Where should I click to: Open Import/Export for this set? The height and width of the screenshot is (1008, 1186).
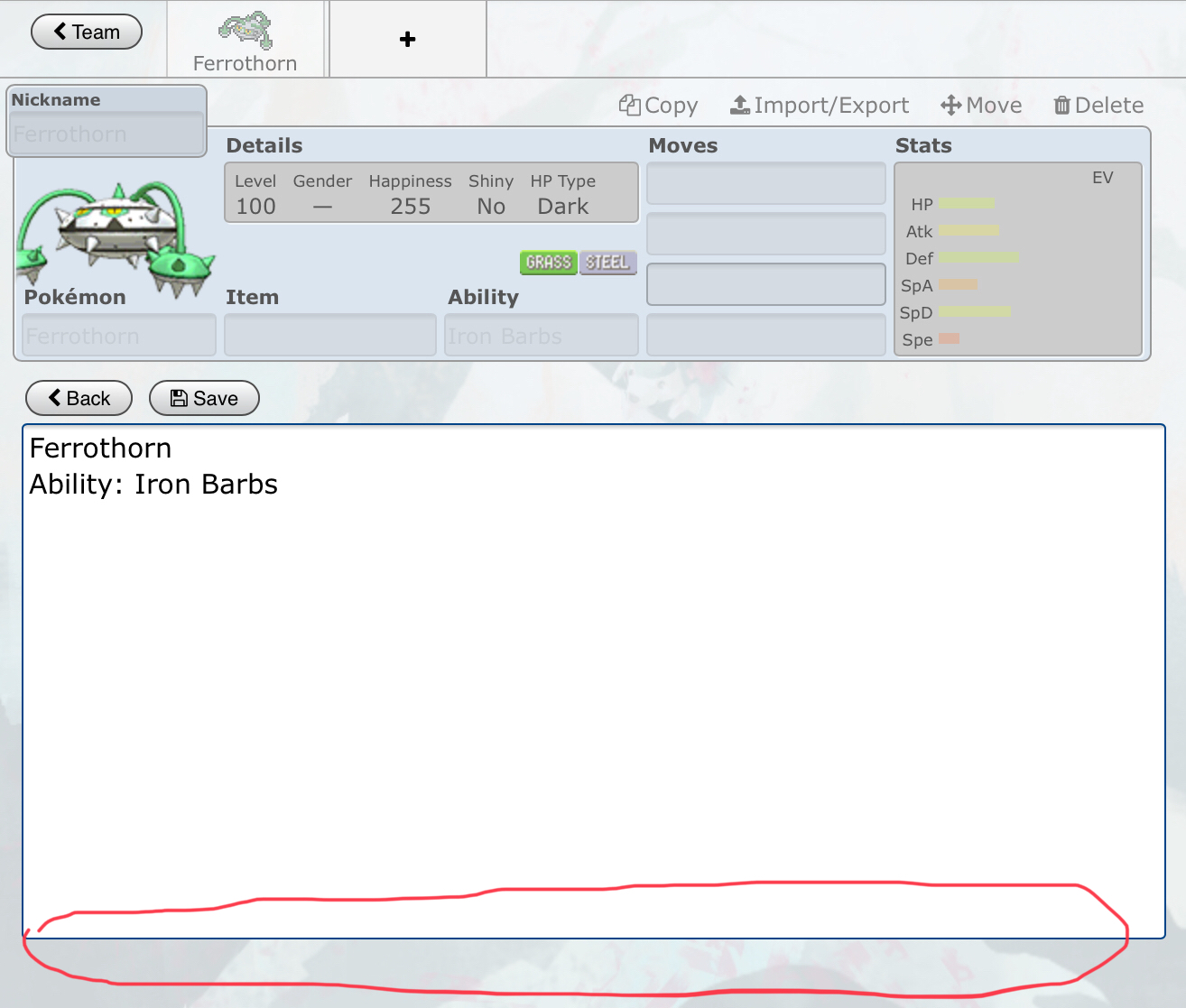click(x=820, y=106)
